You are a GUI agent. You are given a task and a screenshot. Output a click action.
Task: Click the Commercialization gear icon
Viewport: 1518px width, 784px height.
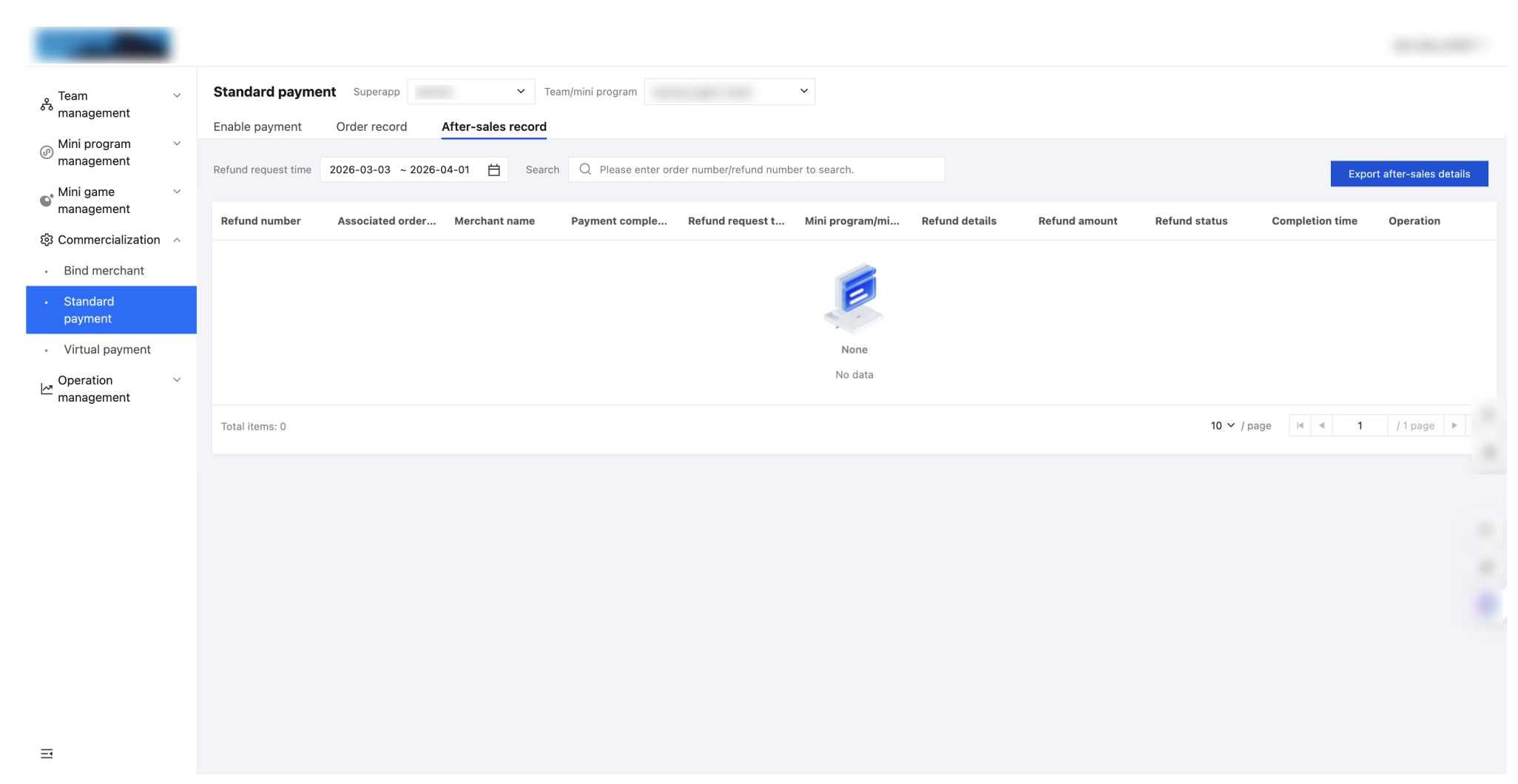pyautogui.click(x=47, y=240)
